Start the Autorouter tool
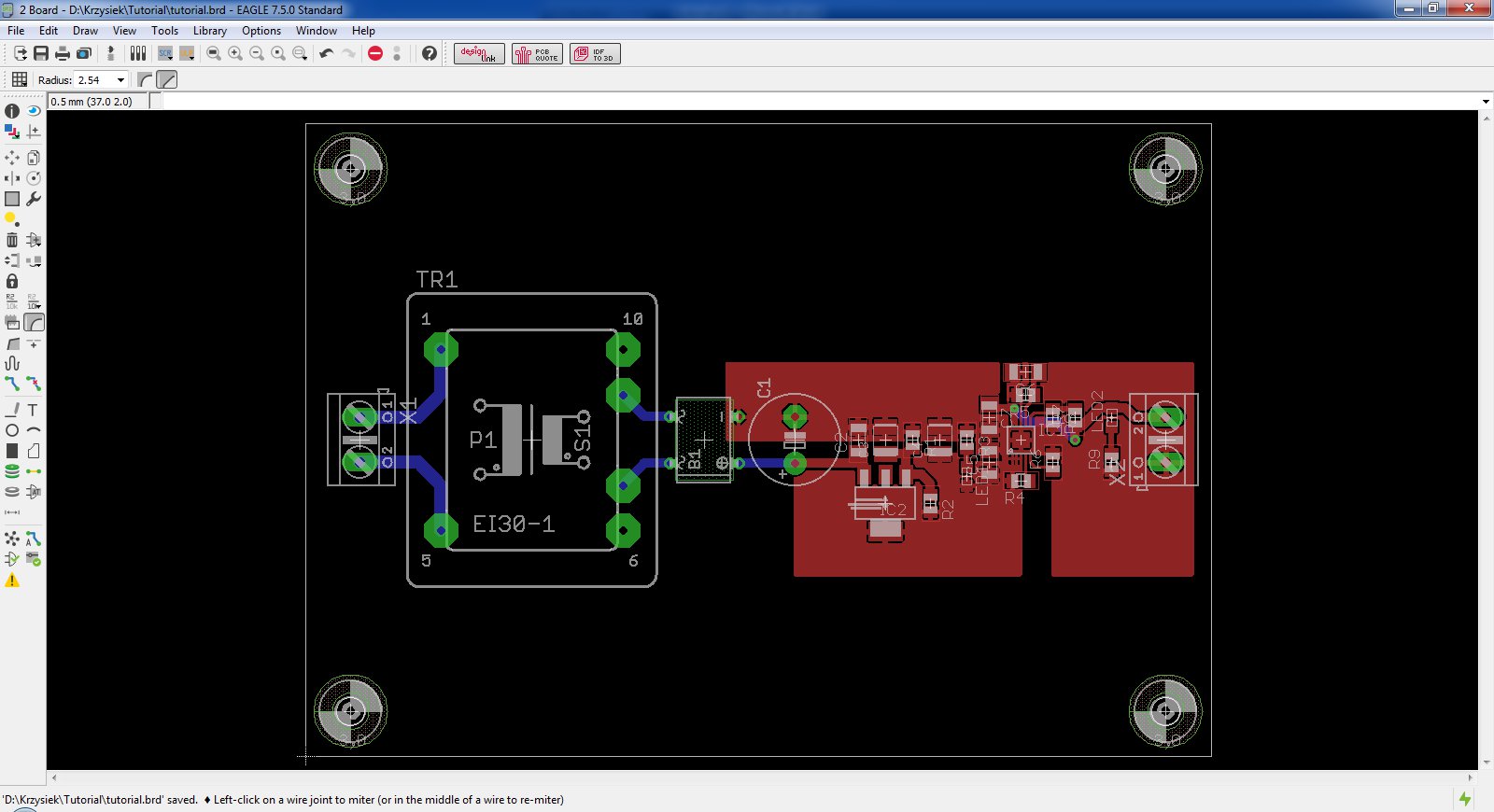 34,539
